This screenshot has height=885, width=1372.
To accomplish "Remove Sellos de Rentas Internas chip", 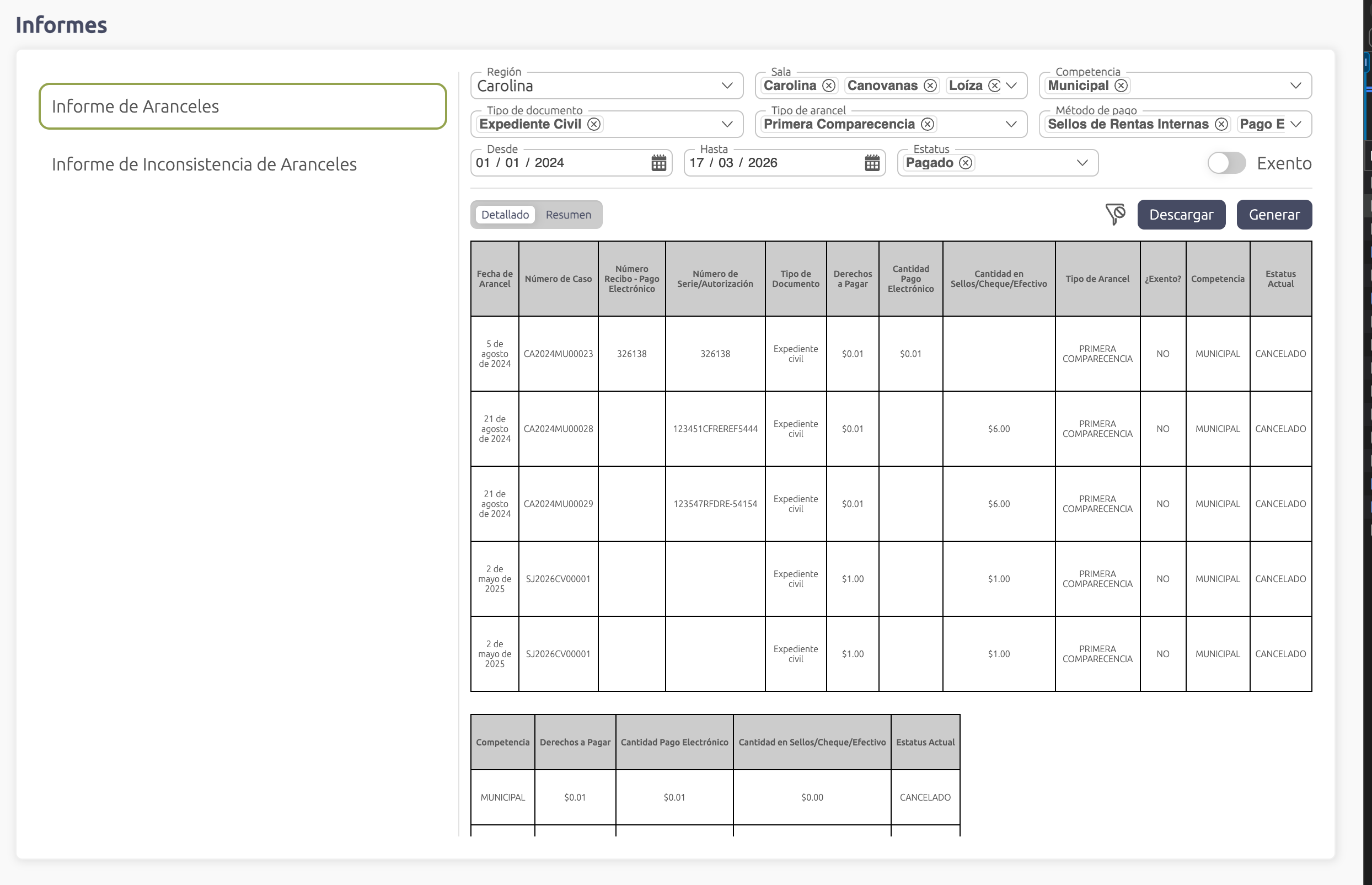I will pos(1221,124).
